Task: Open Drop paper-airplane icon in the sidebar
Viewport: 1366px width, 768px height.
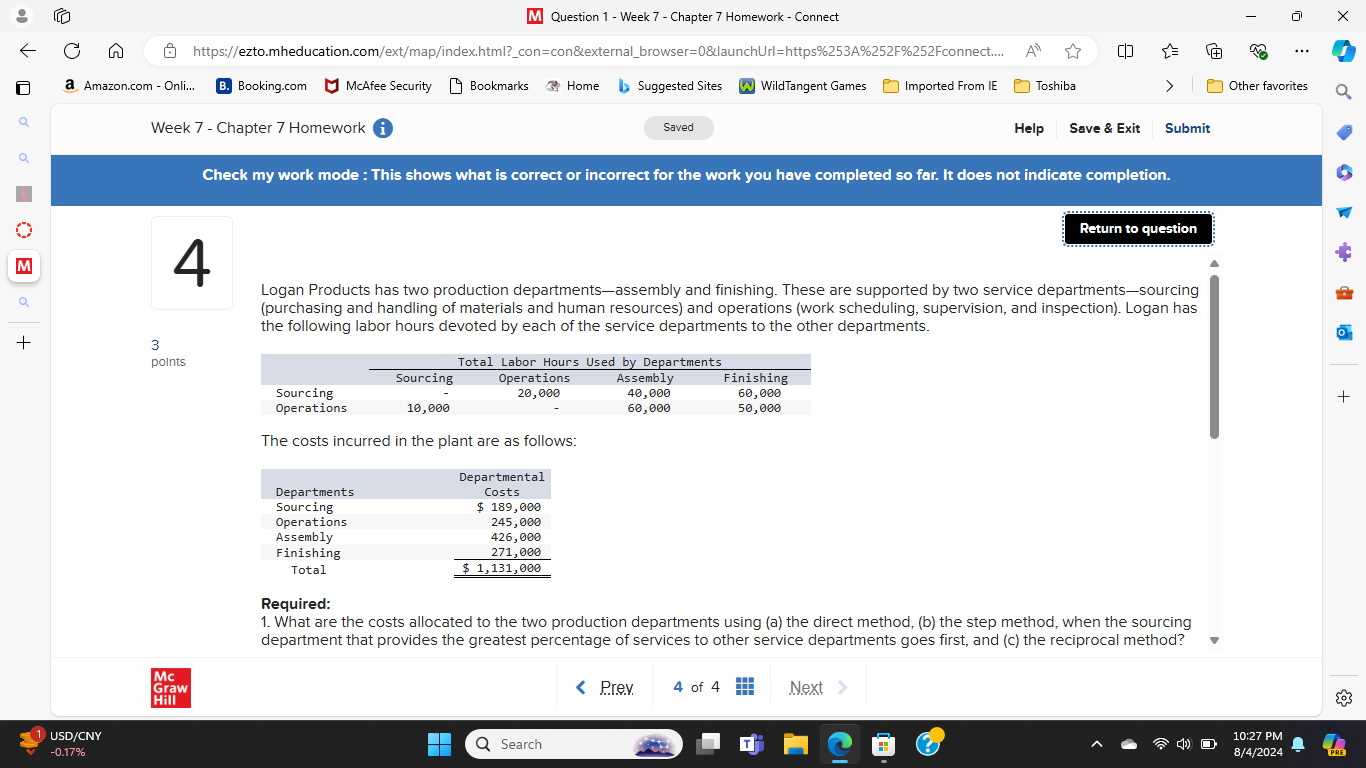Action: click(x=1344, y=212)
